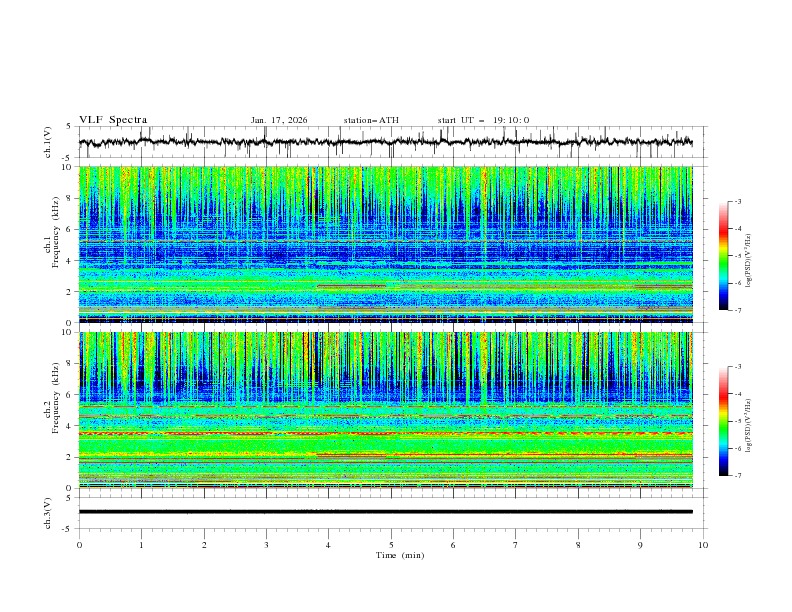
Task: Click the "8" tick on the Time axis
Action: coord(578,545)
